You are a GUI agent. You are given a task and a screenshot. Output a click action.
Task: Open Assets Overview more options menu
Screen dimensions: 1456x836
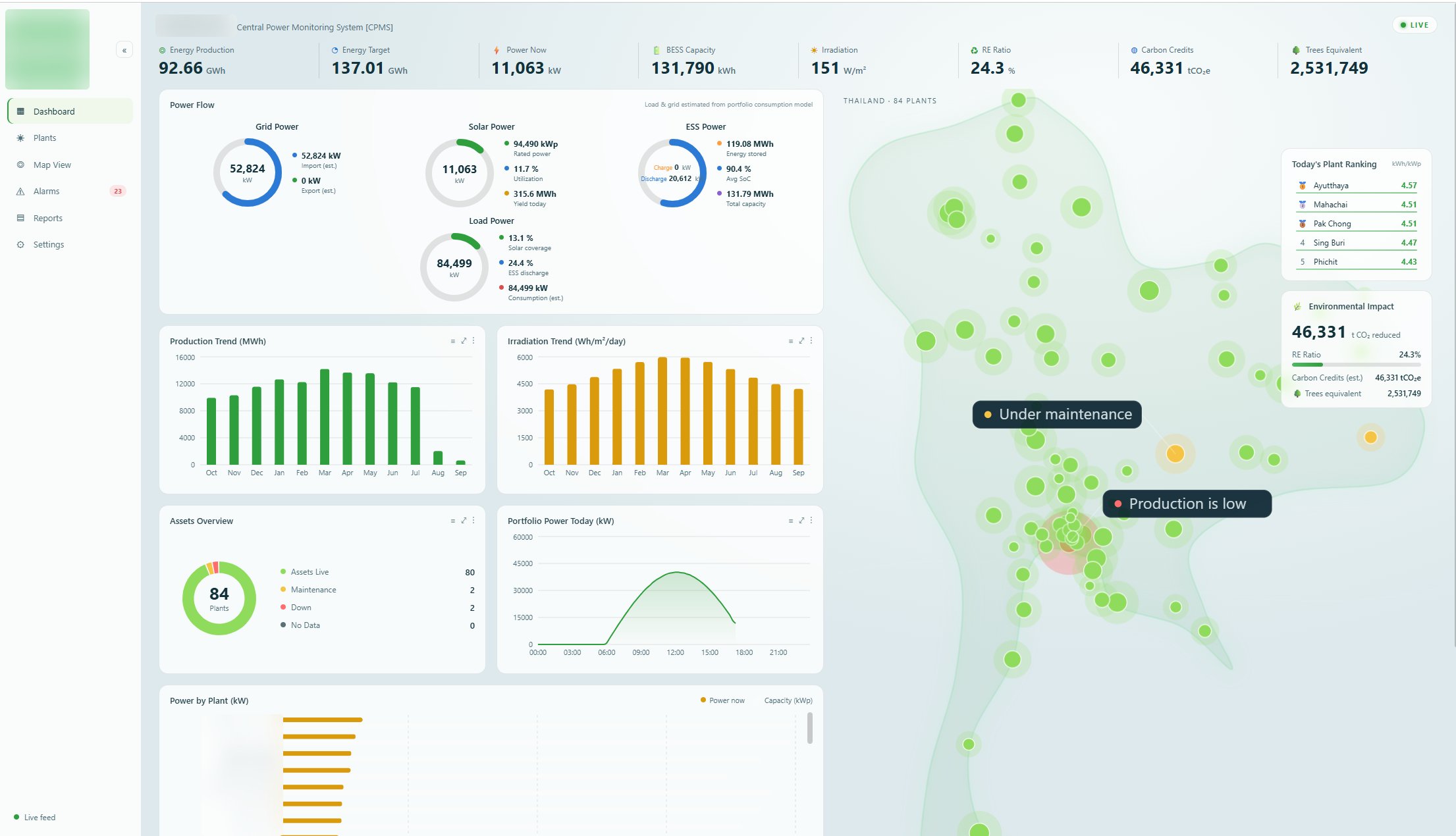click(x=473, y=521)
